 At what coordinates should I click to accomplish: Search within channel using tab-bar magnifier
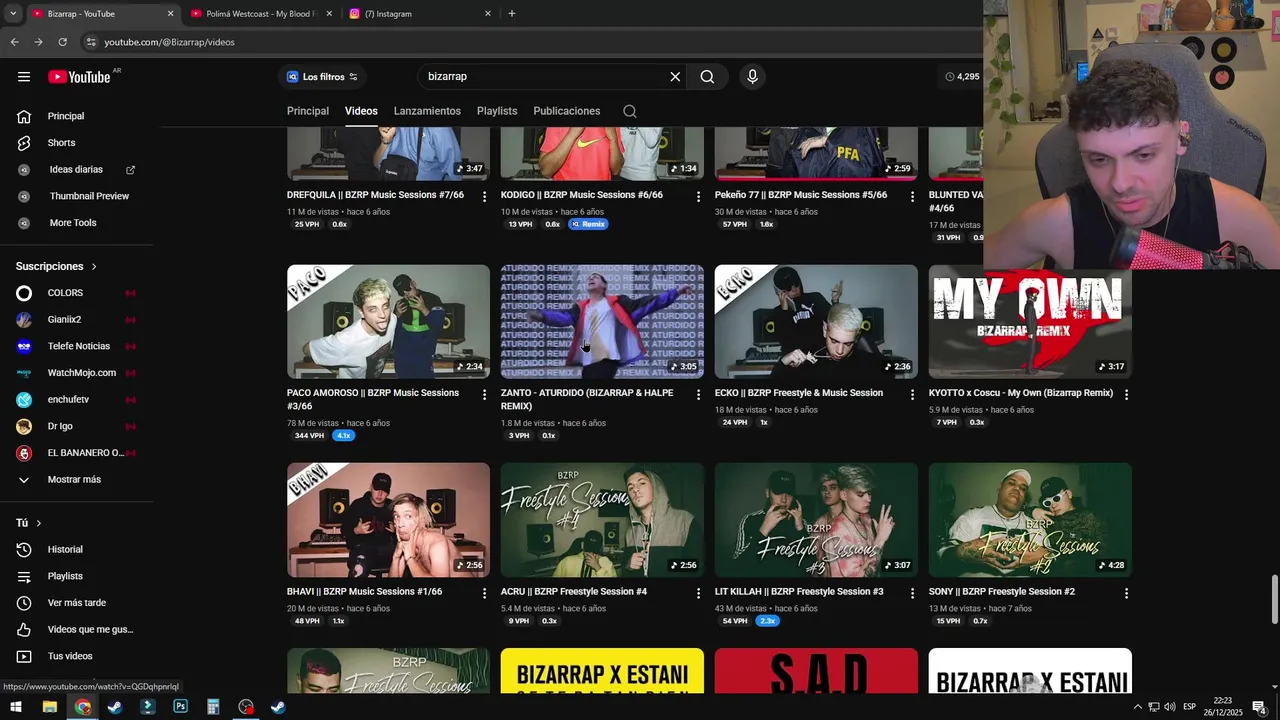(x=630, y=111)
